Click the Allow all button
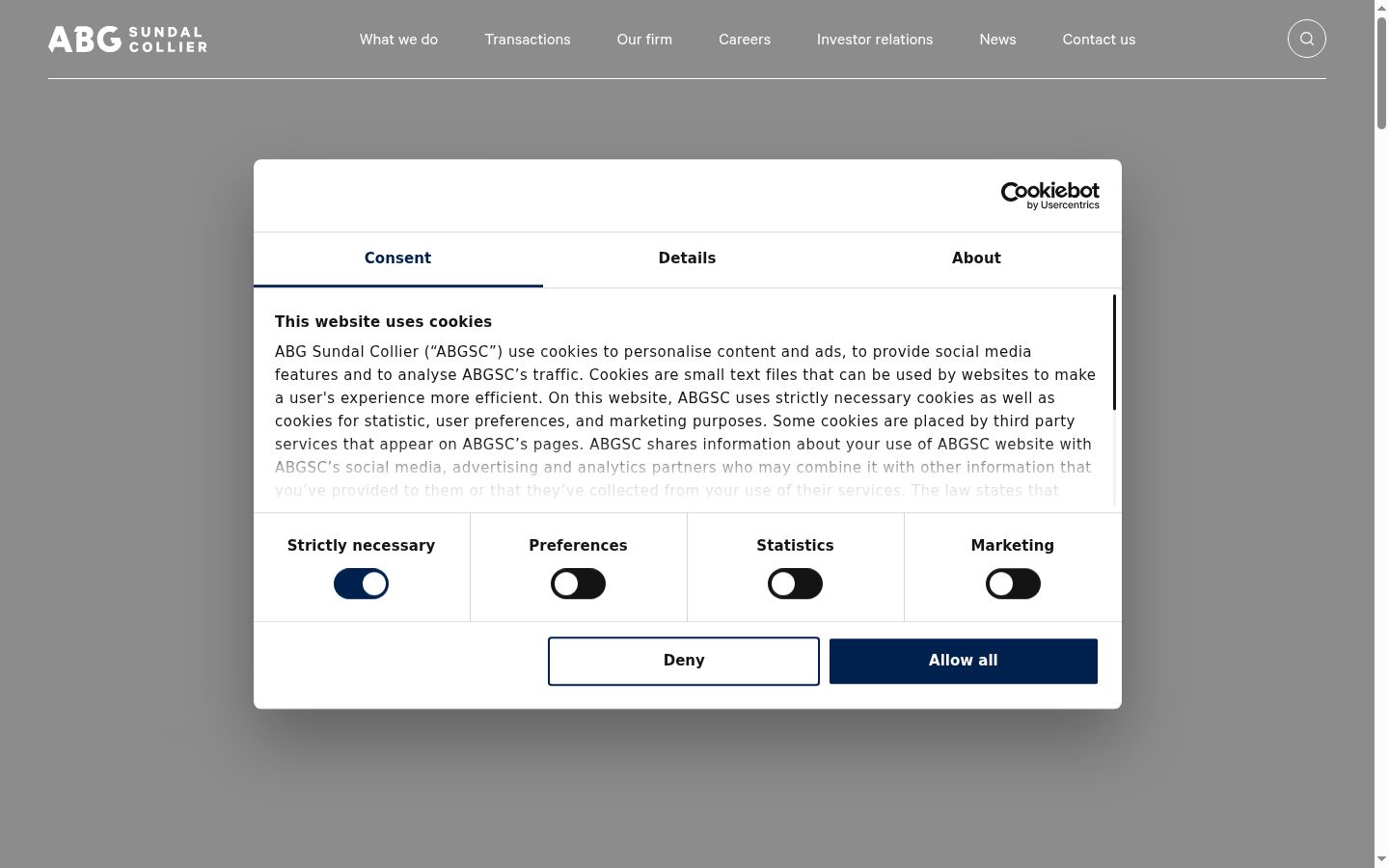Viewport: 1389px width, 868px height. pyautogui.click(x=964, y=661)
